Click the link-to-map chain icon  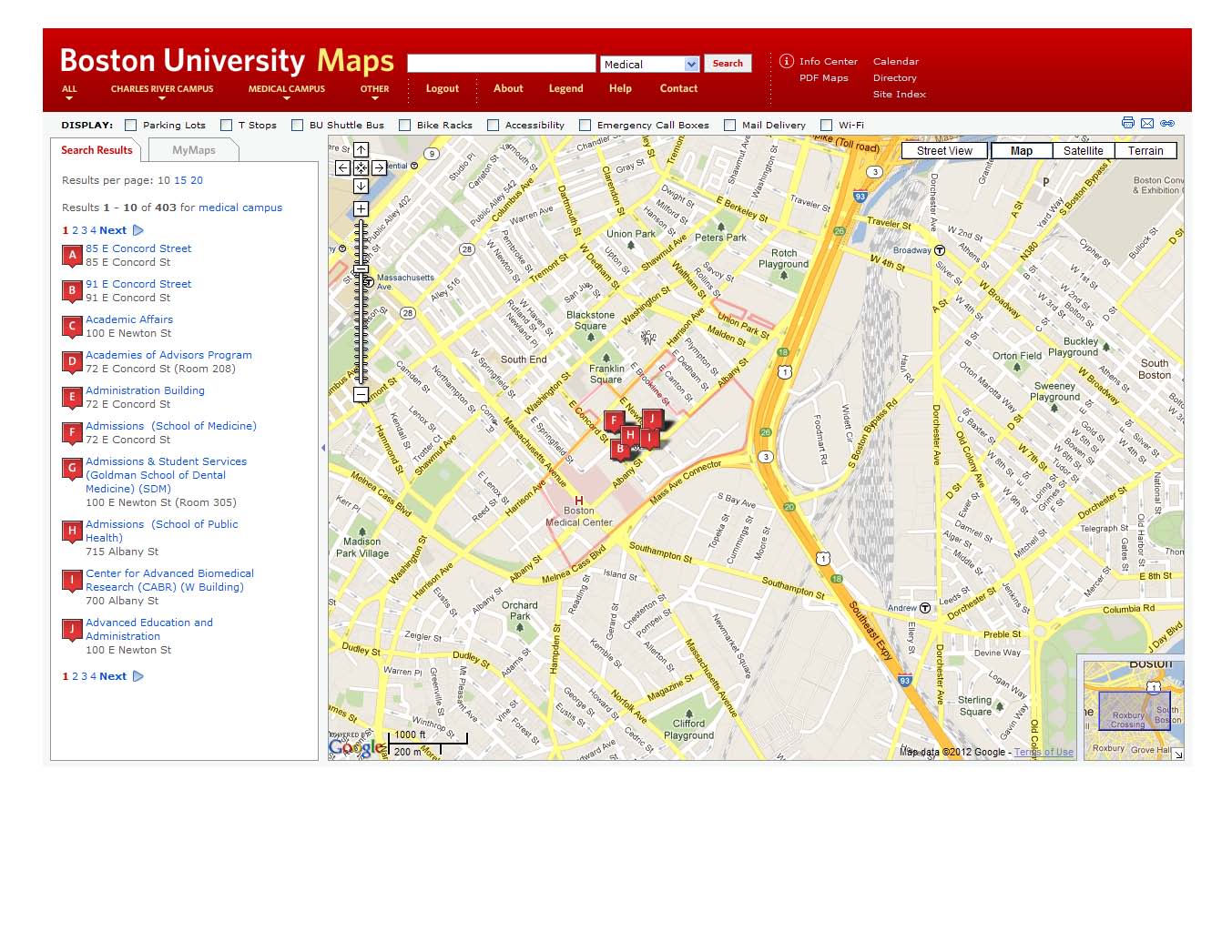click(x=1167, y=123)
